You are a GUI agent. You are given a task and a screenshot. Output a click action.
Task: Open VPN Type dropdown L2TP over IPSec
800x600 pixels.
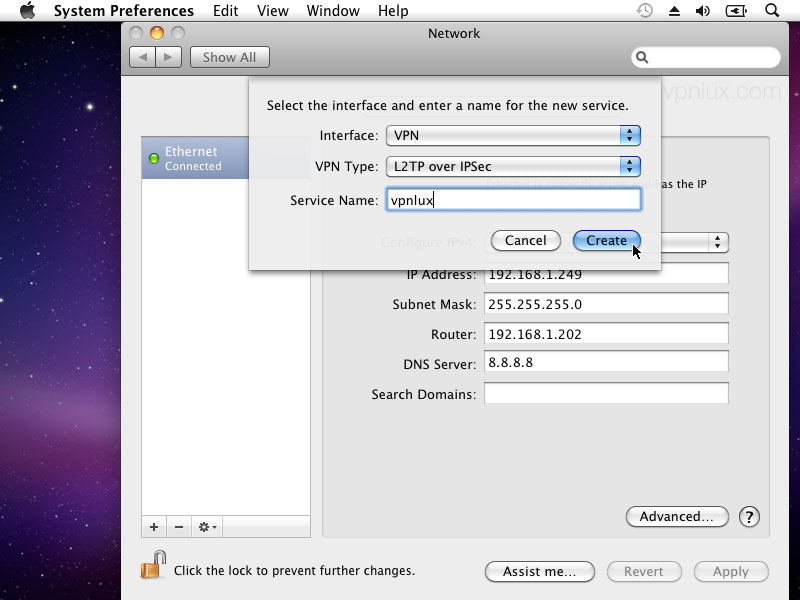pyautogui.click(x=513, y=166)
